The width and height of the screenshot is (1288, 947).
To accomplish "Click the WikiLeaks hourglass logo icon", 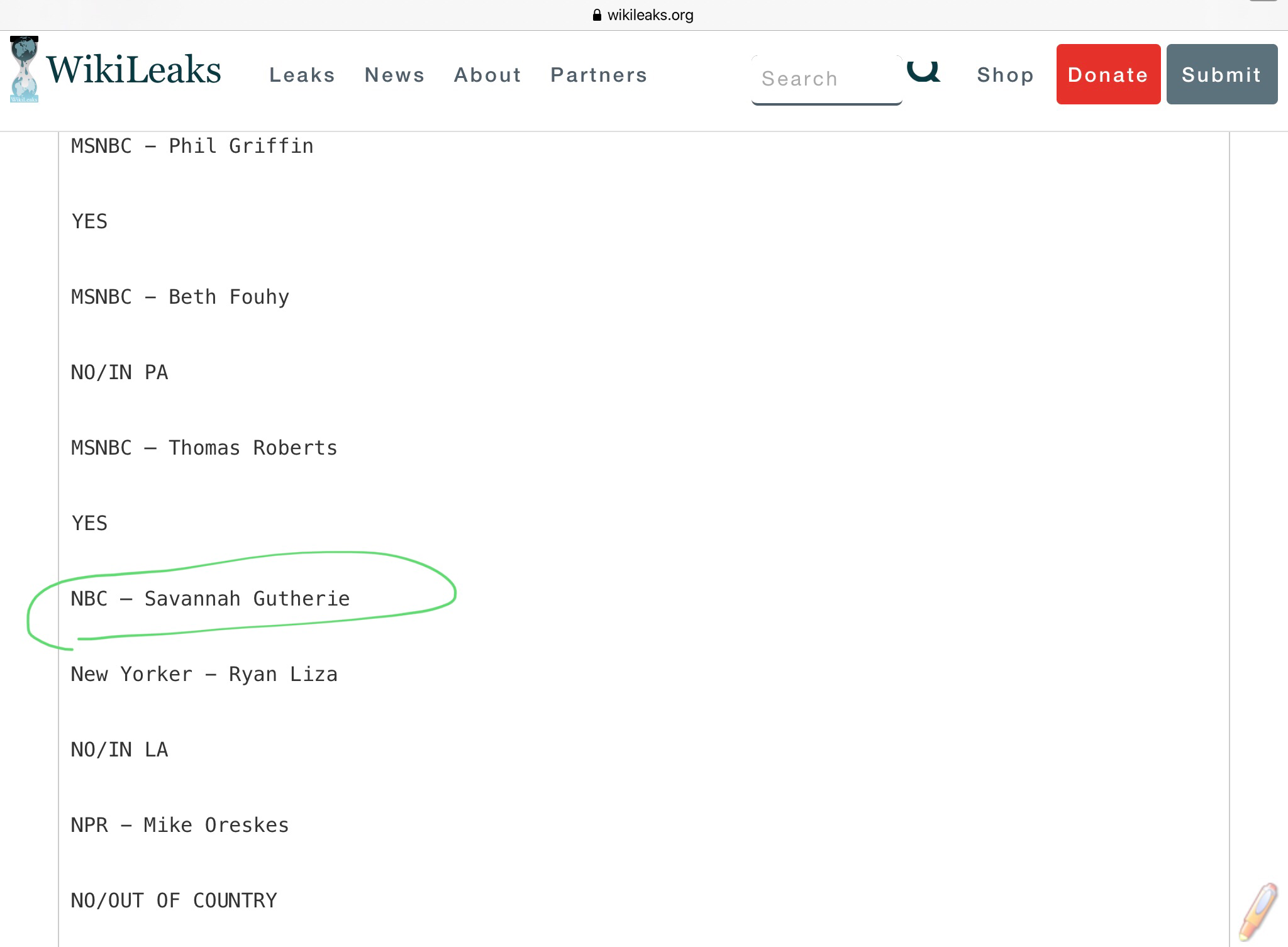I will pyautogui.click(x=24, y=70).
